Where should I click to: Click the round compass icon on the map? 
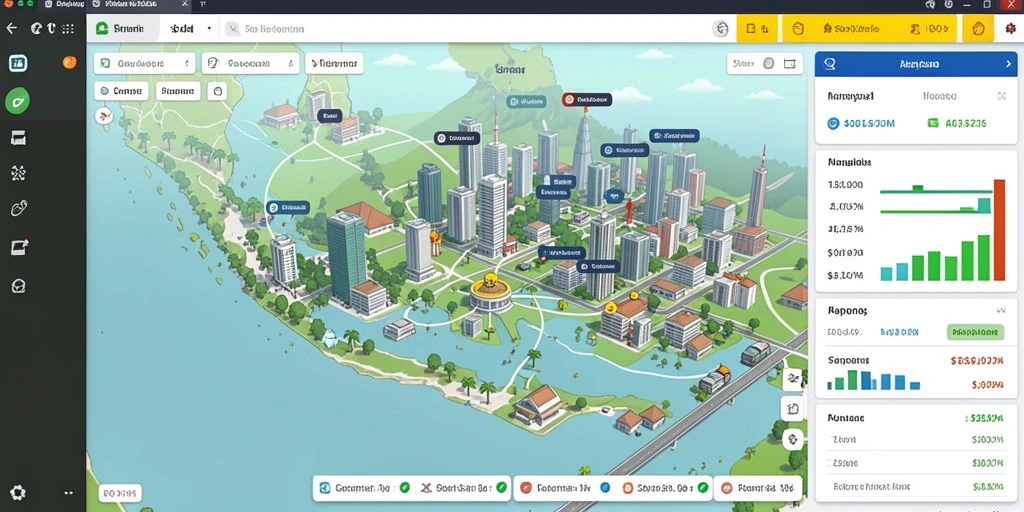click(103, 116)
